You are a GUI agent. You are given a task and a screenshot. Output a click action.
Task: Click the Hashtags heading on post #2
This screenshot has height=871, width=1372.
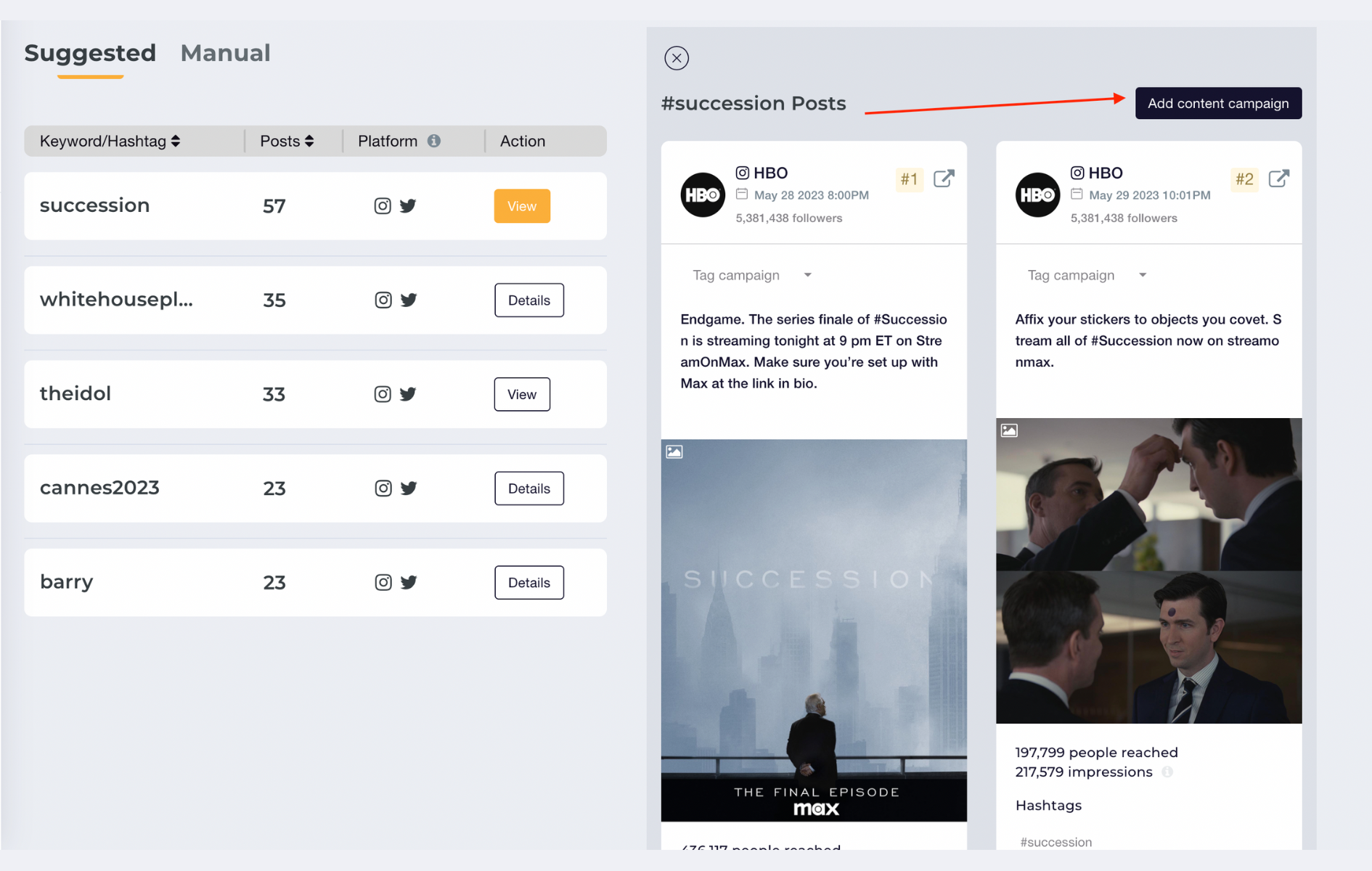click(1048, 805)
